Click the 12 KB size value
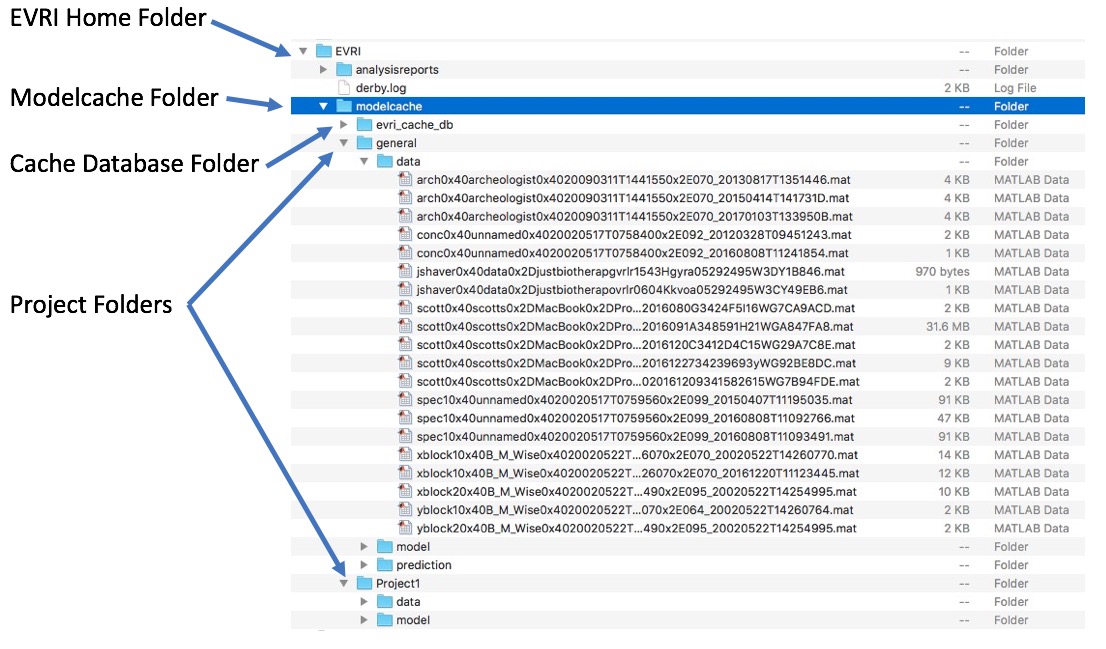 [954, 473]
